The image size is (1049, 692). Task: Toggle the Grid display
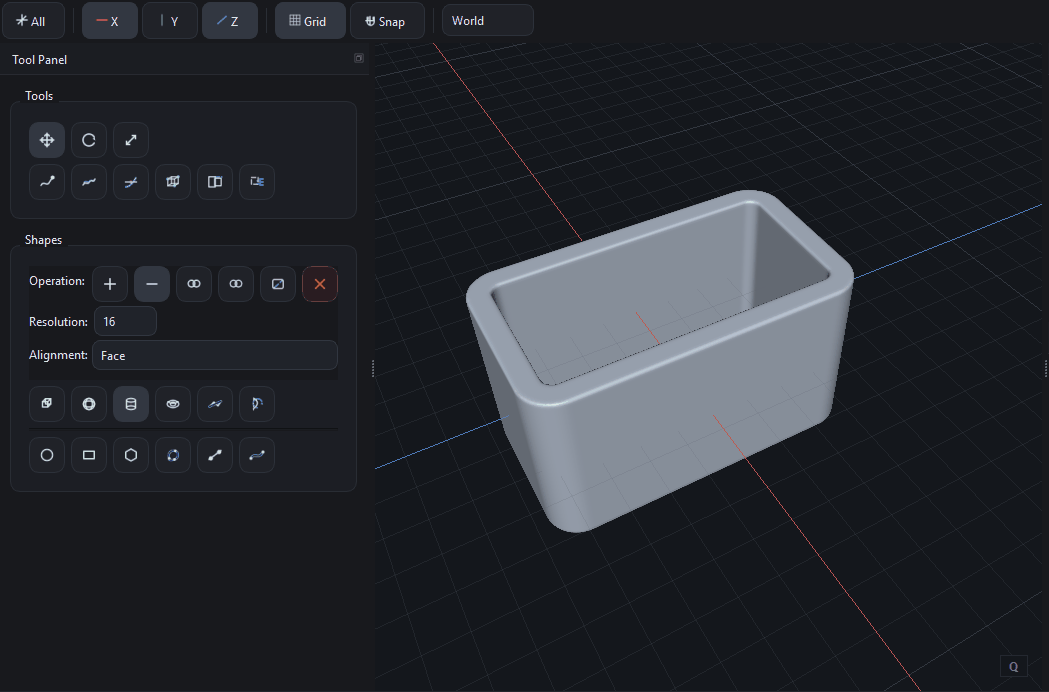(x=310, y=21)
